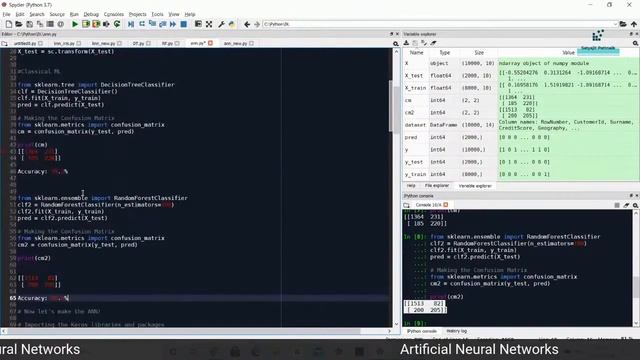Open the View menu
The height and width of the screenshot is (360, 640).
(174, 14)
